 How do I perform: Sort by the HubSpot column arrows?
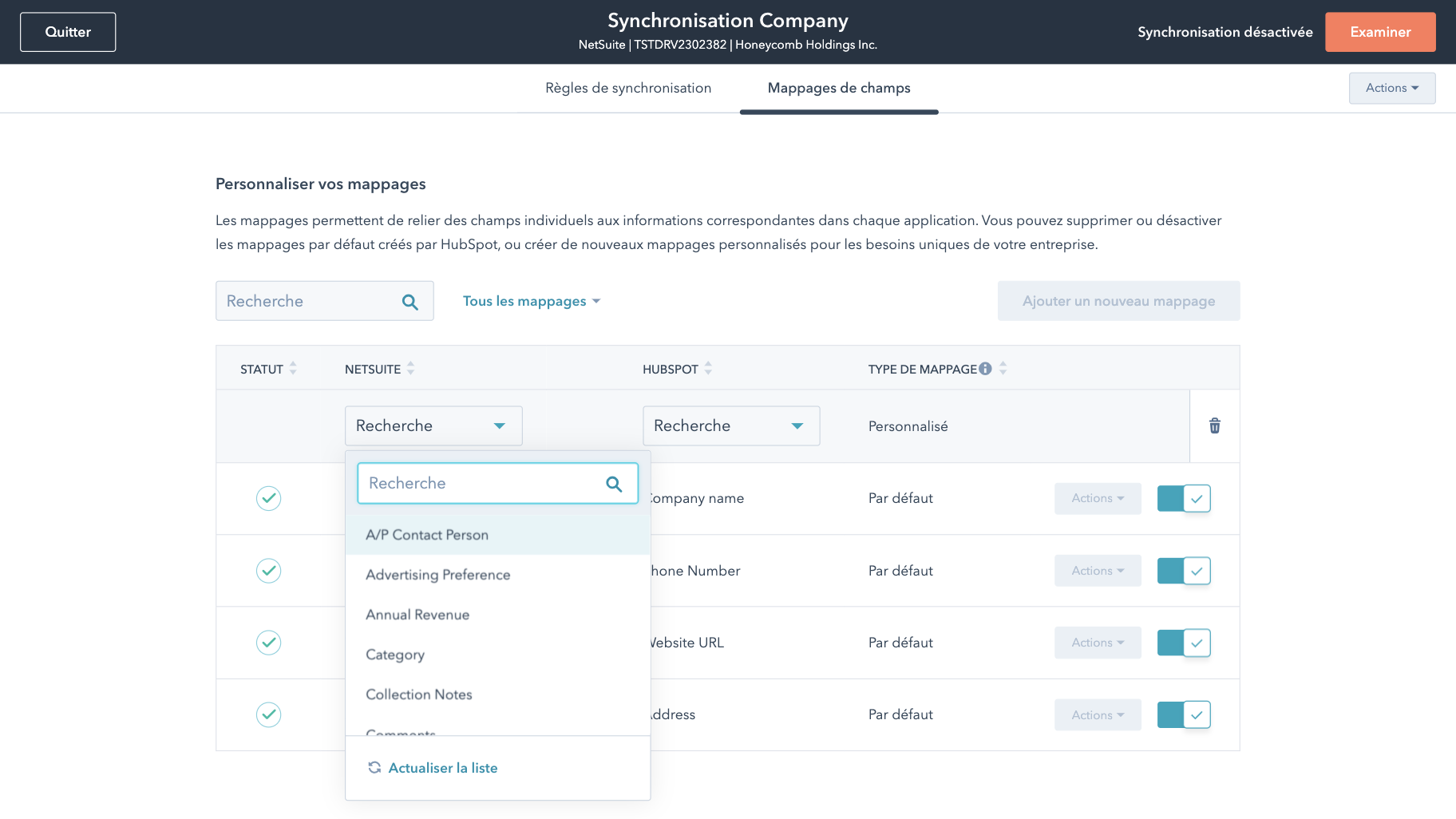point(708,368)
